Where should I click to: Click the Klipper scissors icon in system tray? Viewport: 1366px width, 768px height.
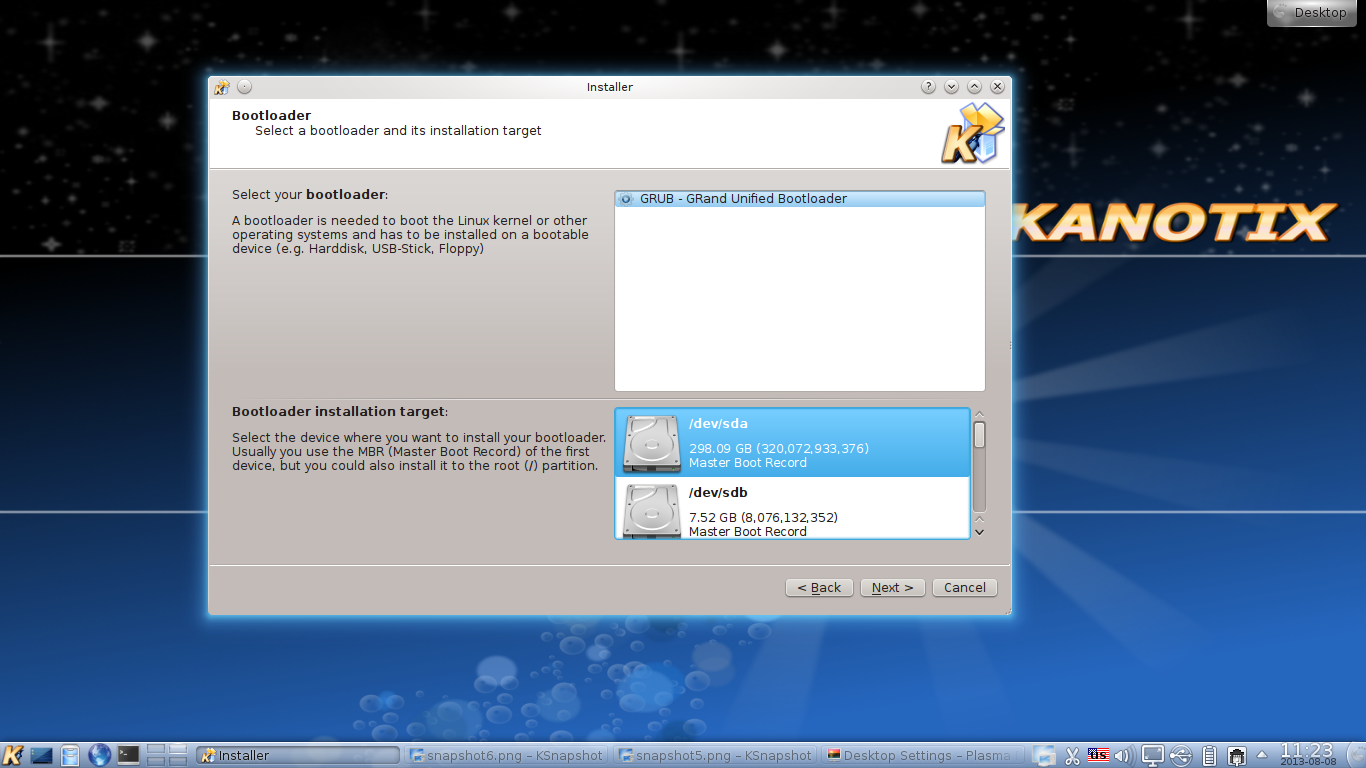tap(1072, 755)
